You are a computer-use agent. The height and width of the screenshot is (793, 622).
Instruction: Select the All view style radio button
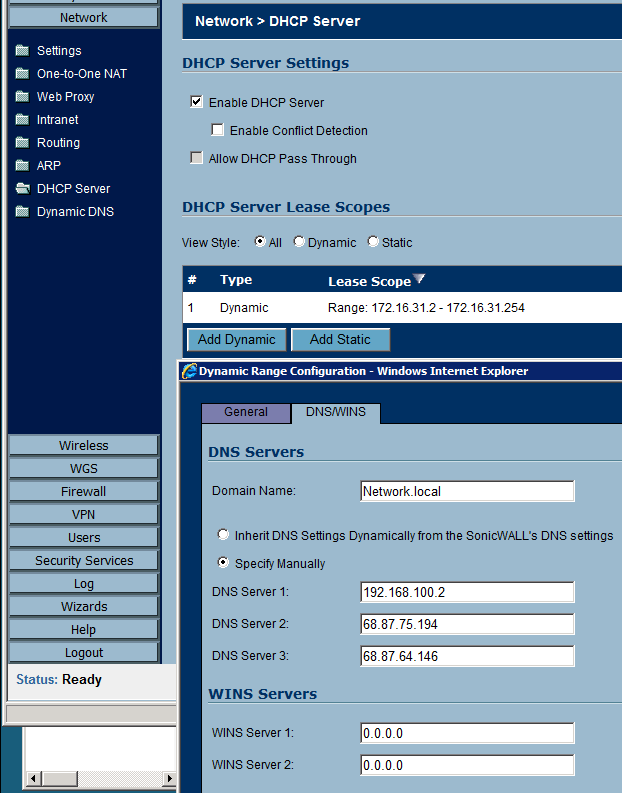pyautogui.click(x=260, y=242)
